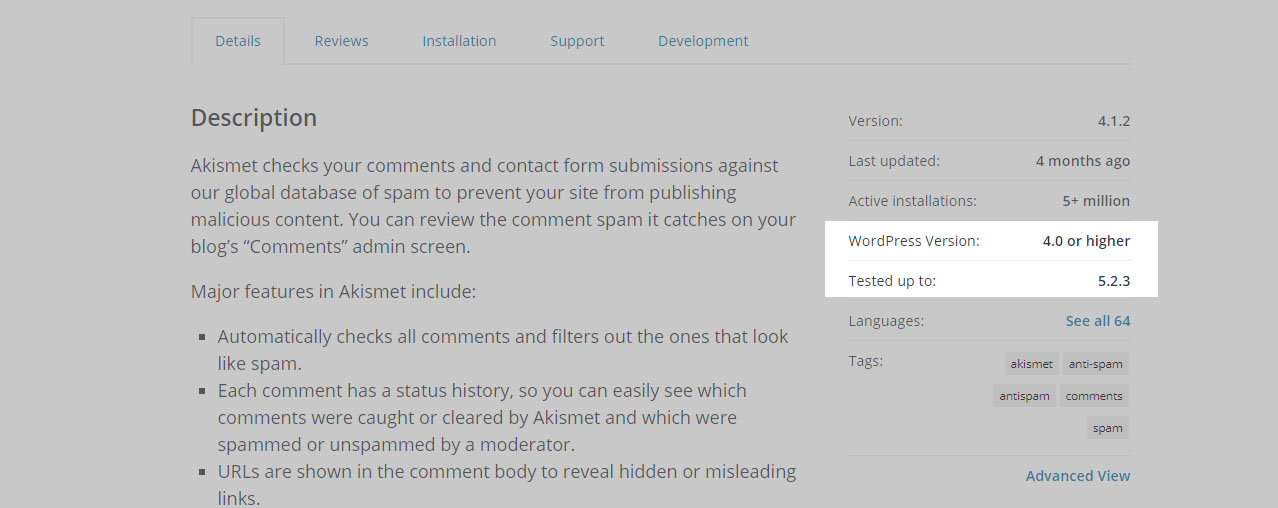Click the 'Version:' label

(875, 121)
